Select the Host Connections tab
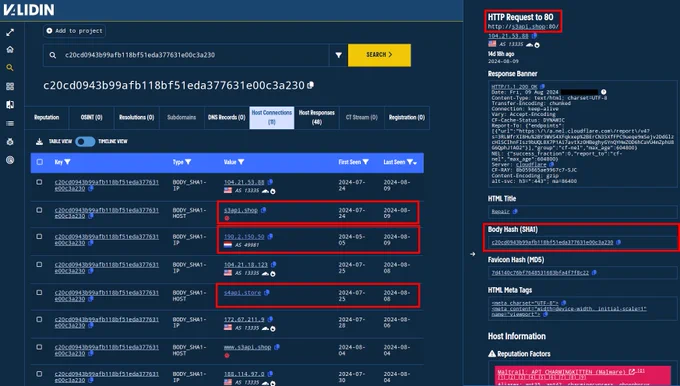Screen dimensions: 680x386 point(271,118)
